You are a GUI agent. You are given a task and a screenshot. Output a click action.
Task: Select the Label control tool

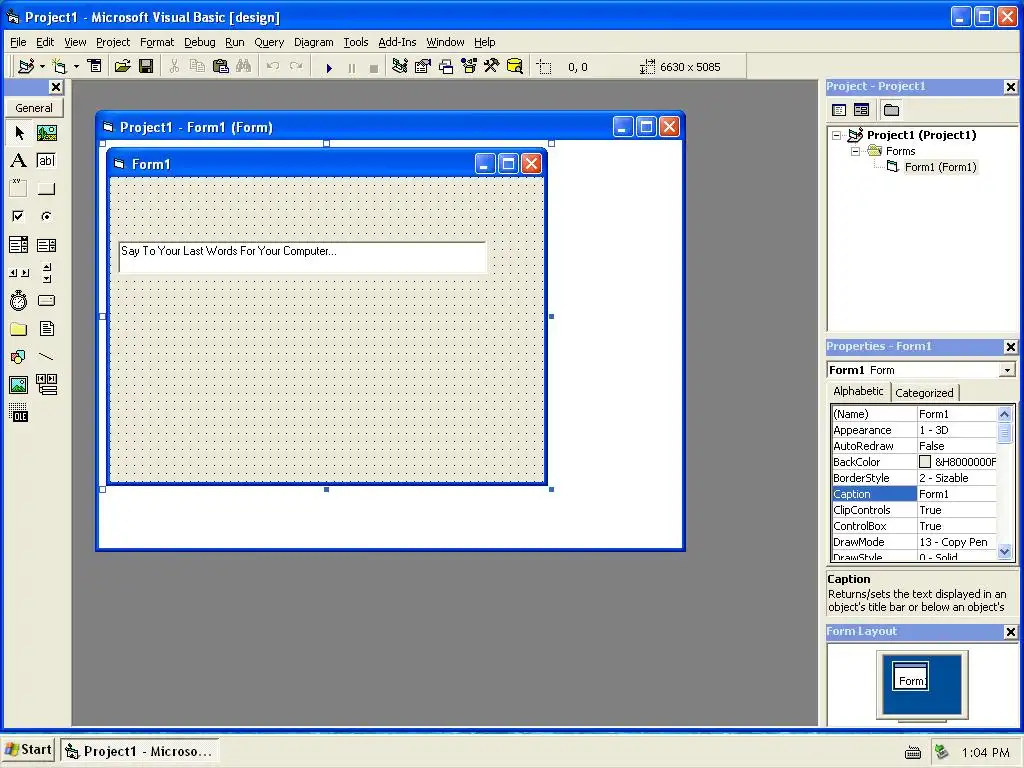19,161
